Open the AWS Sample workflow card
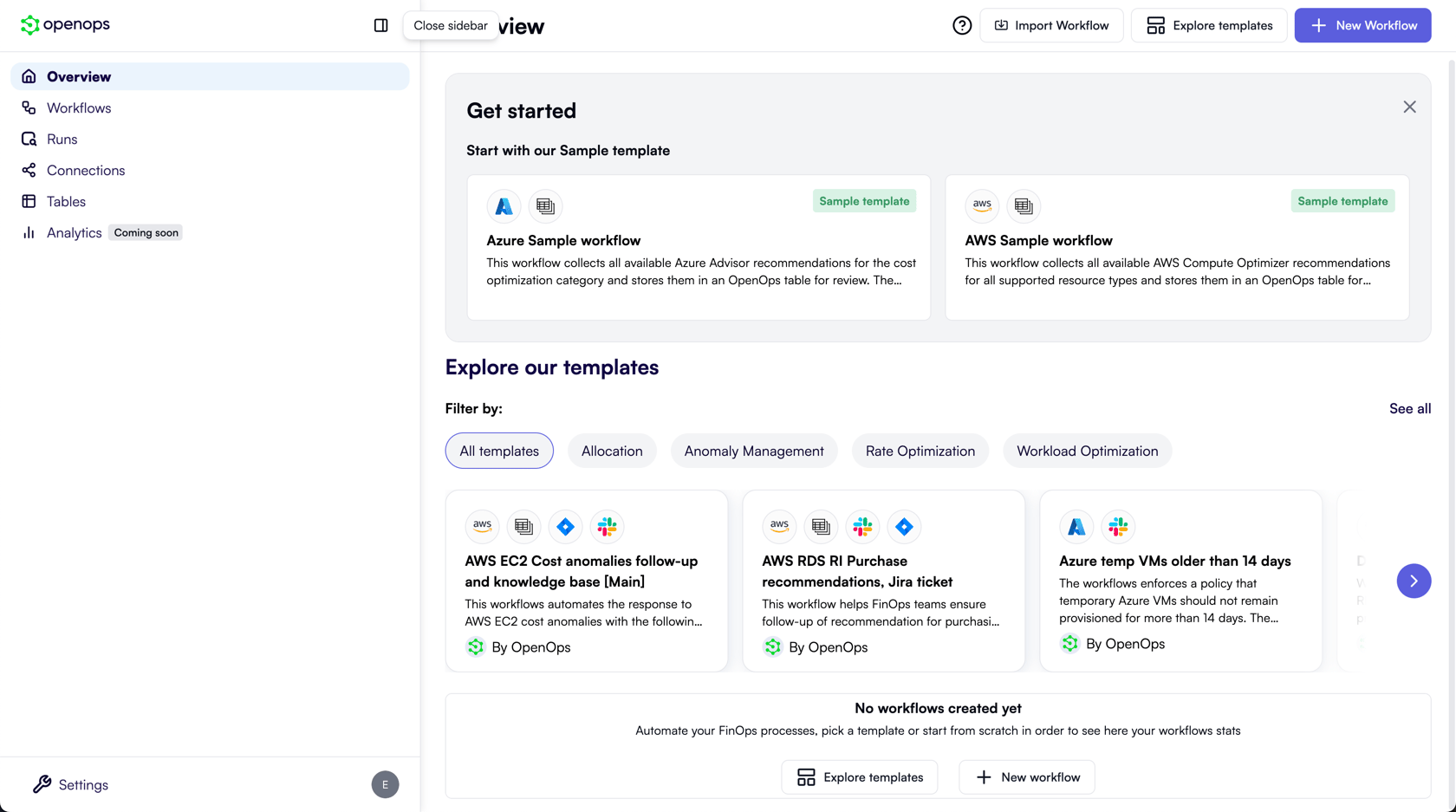Image resolution: width=1456 pixels, height=812 pixels. pyautogui.click(x=1177, y=248)
